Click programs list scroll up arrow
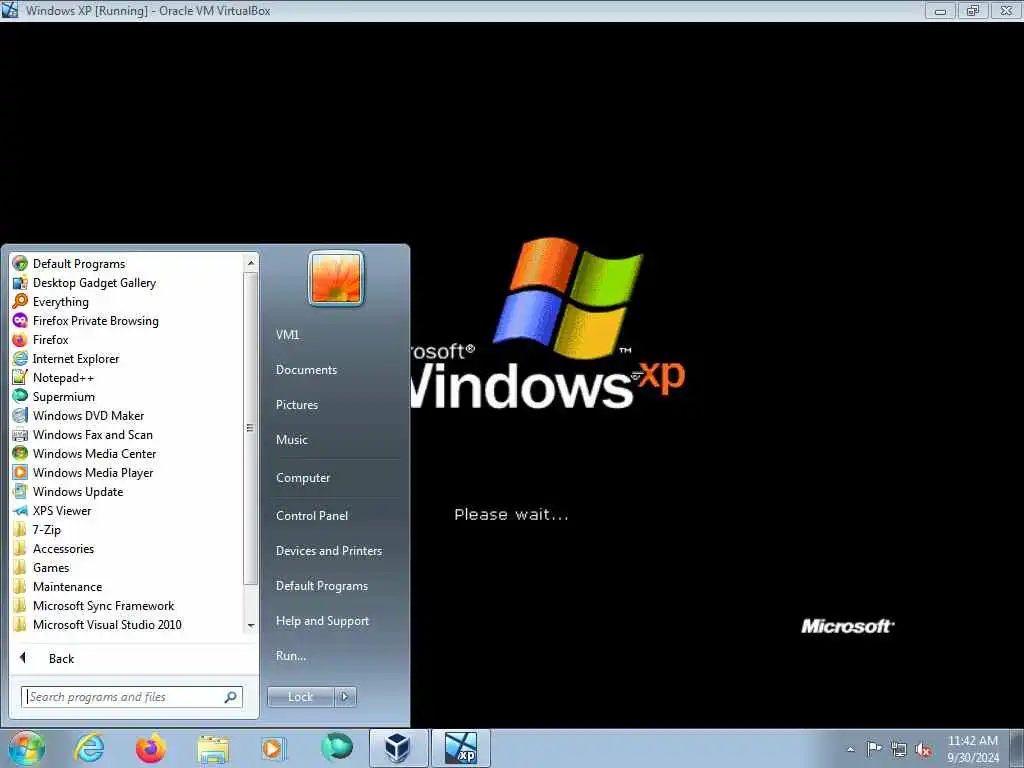 tap(251, 263)
